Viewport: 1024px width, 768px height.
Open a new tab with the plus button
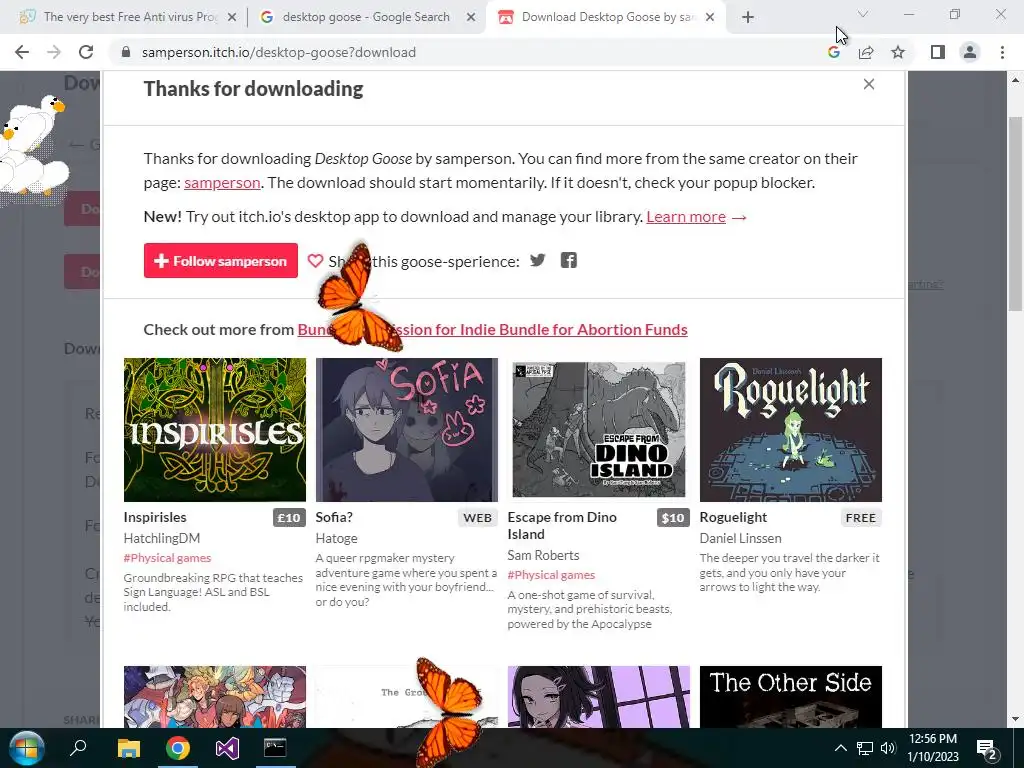click(748, 18)
